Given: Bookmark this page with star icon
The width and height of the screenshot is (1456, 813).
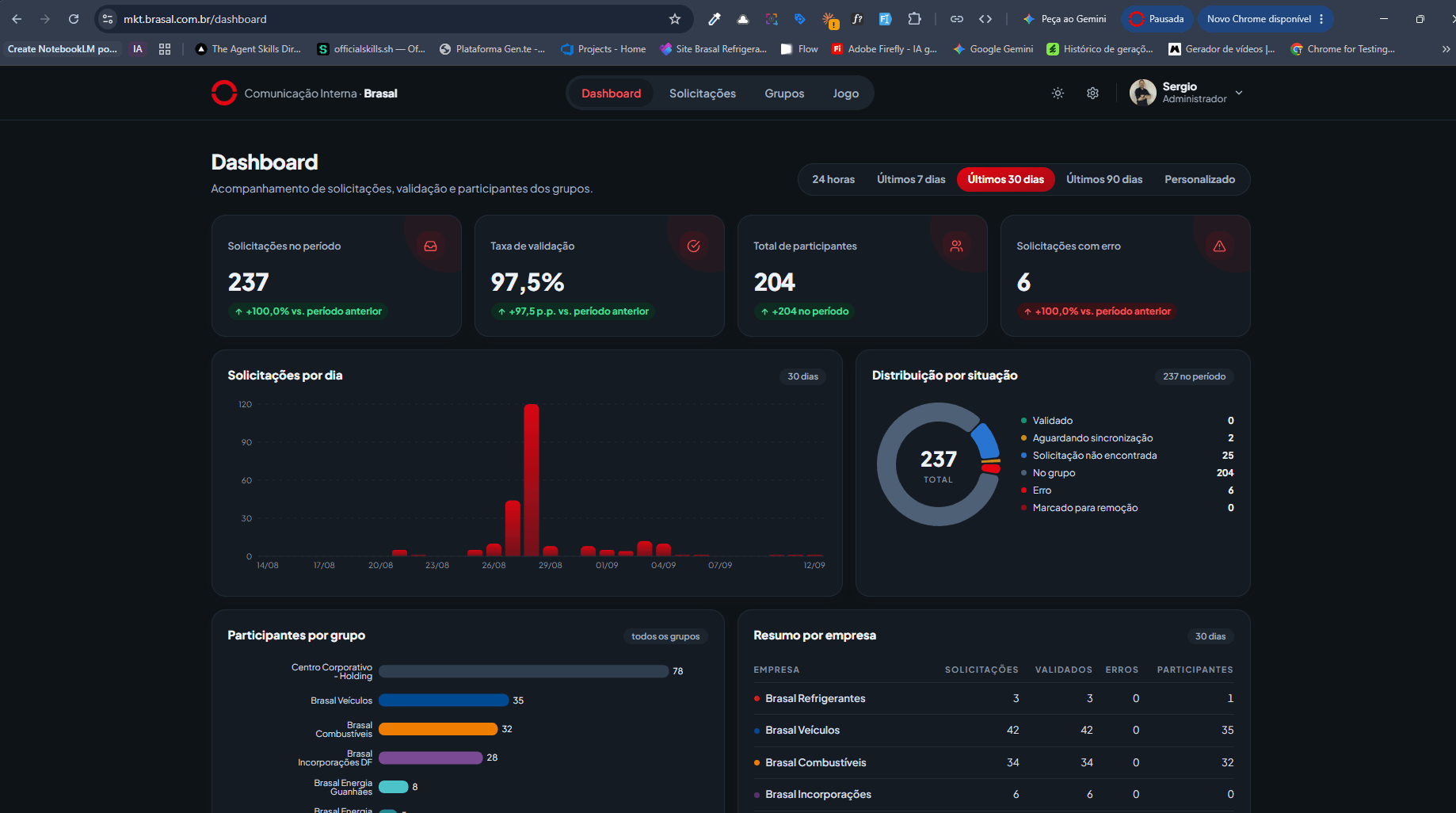Looking at the screenshot, I should [675, 19].
